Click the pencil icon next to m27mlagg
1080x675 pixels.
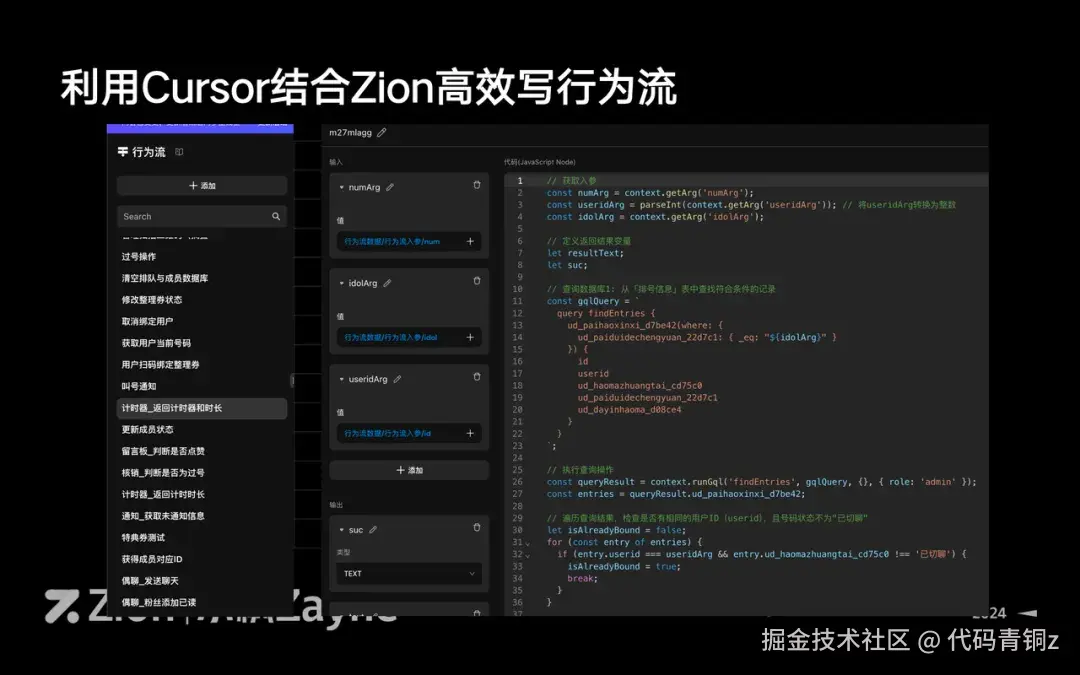pos(382,132)
